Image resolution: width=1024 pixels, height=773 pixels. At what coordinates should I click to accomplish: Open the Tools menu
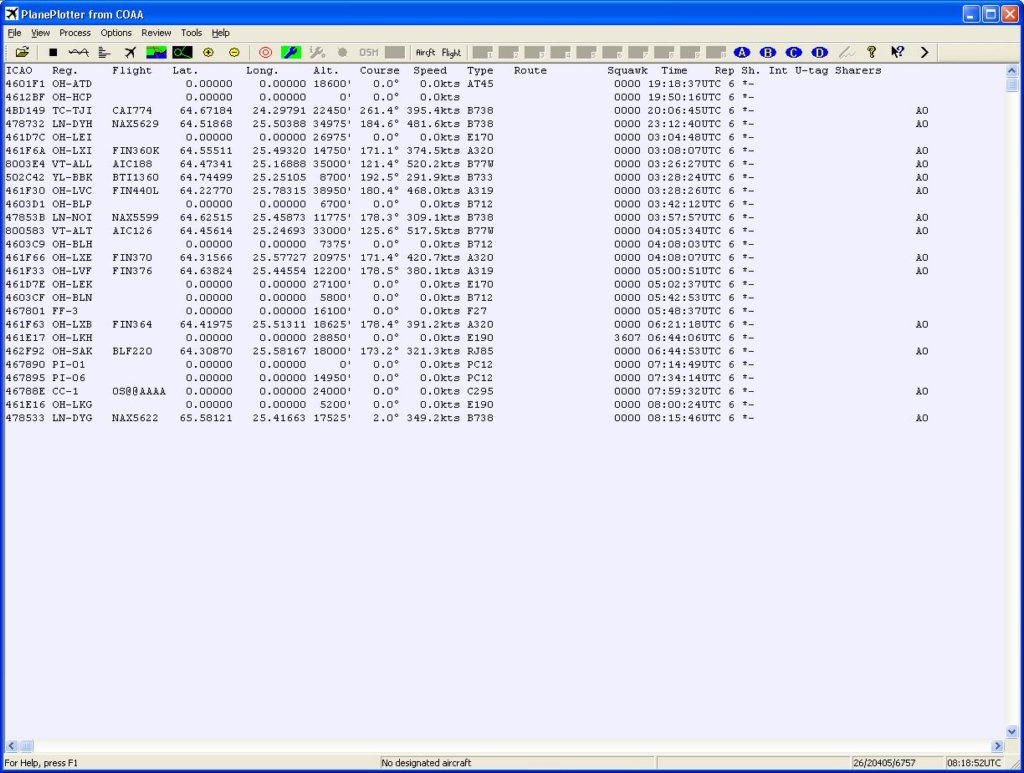191,33
